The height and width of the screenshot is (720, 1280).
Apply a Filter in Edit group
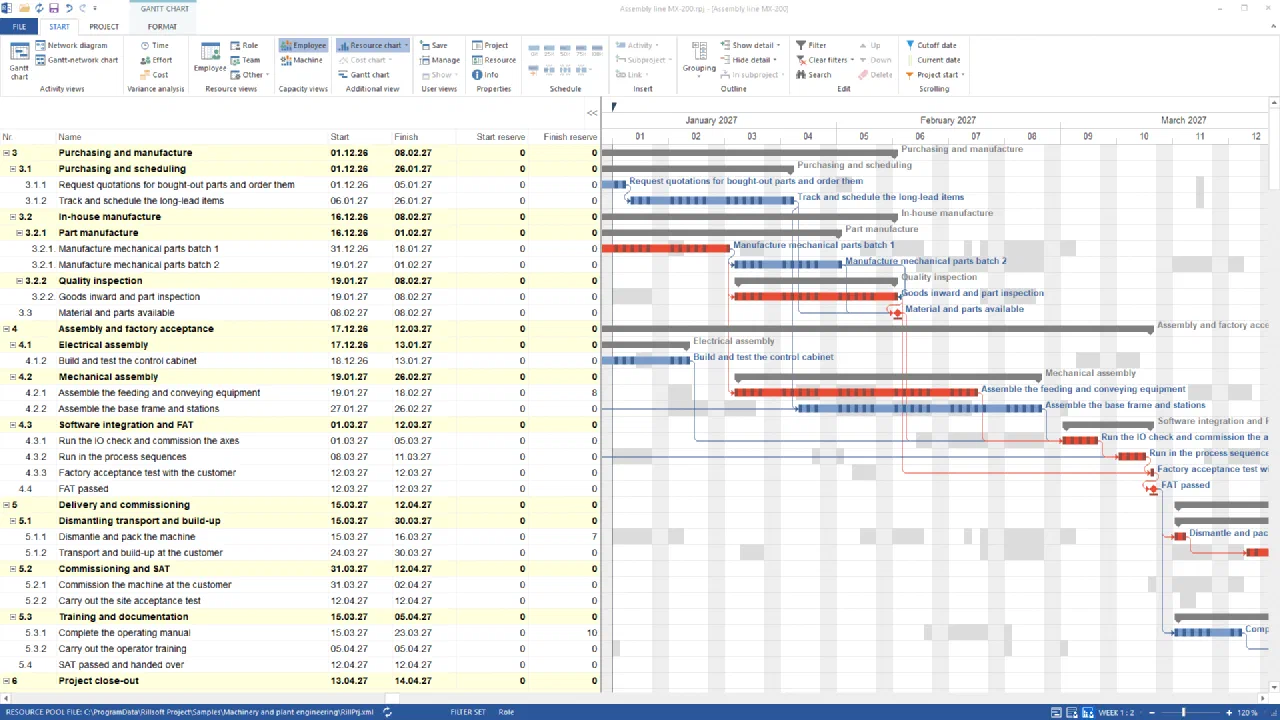(811, 45)
